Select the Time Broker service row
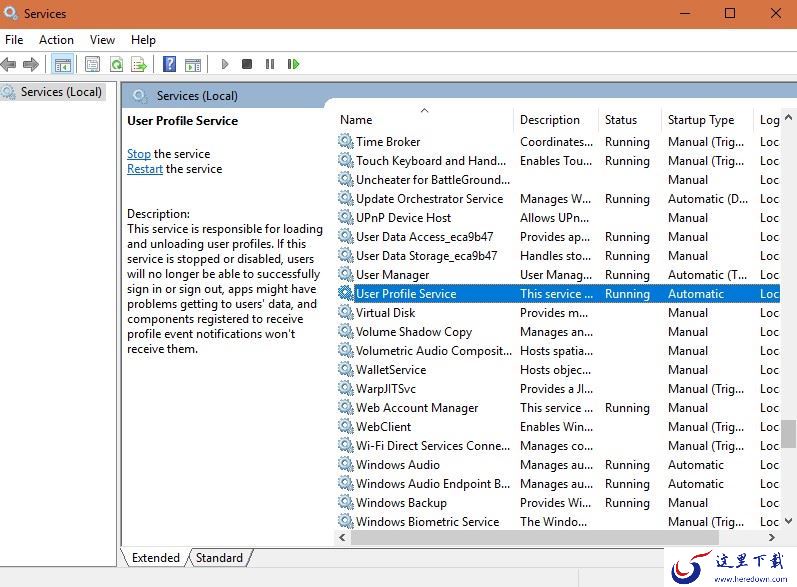The image size is (797, 587). pyautogui.click(x=558, y=141)
